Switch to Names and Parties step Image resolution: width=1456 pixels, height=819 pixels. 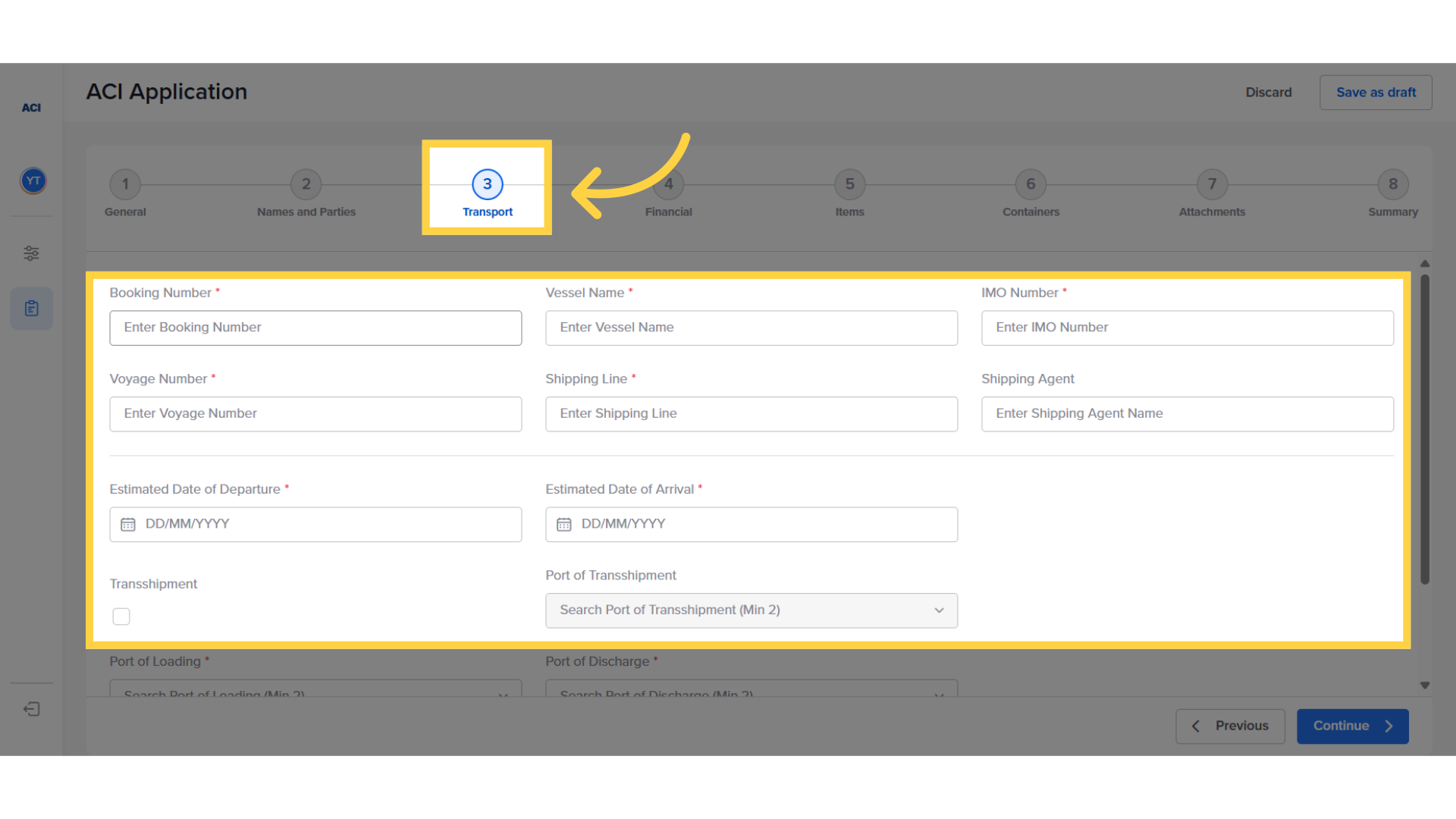306,184
